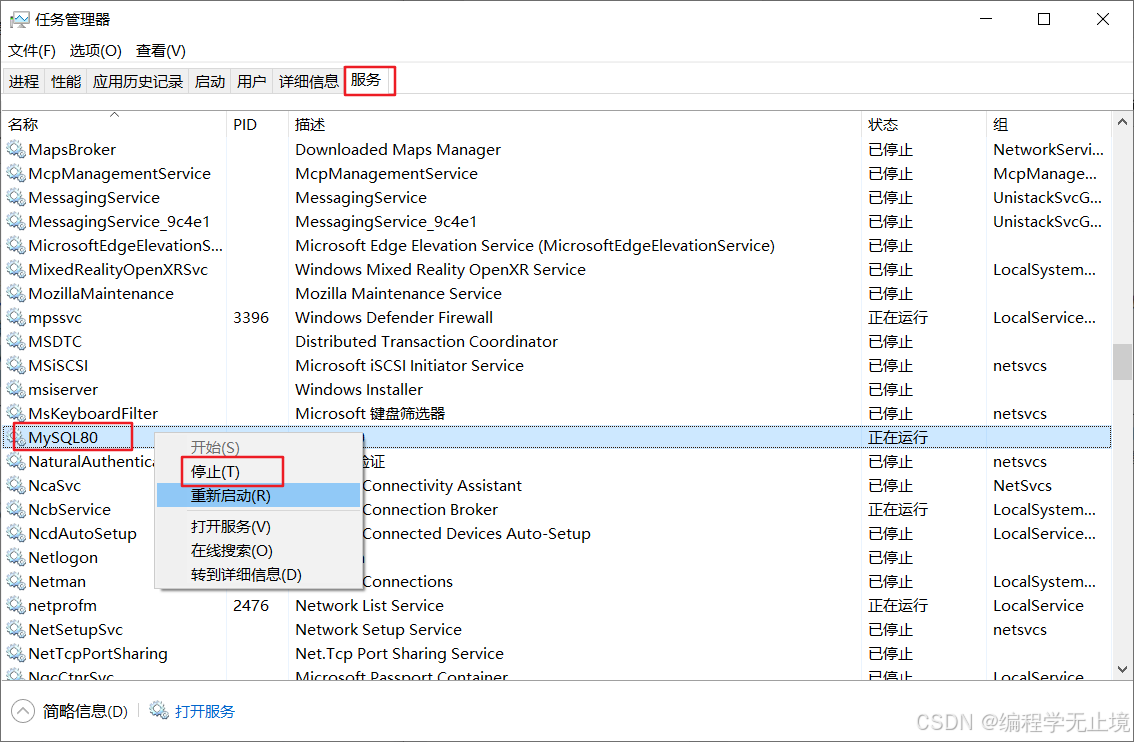Click the NetSetupSvc service icon
This screenshot has height=742, width=1134.
pos(16,629)
